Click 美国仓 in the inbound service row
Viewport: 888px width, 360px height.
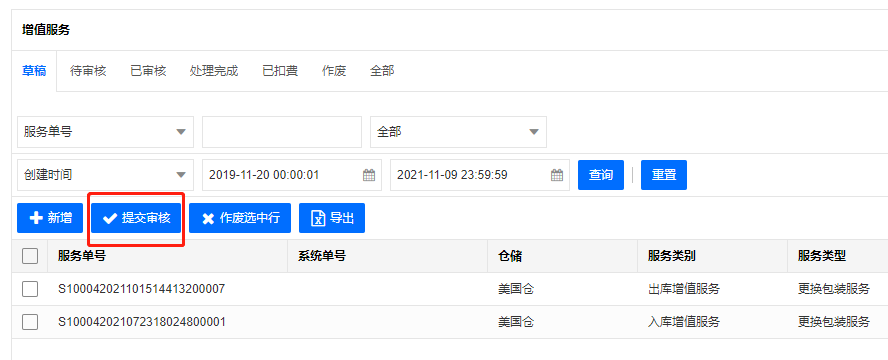pos(516,322)
